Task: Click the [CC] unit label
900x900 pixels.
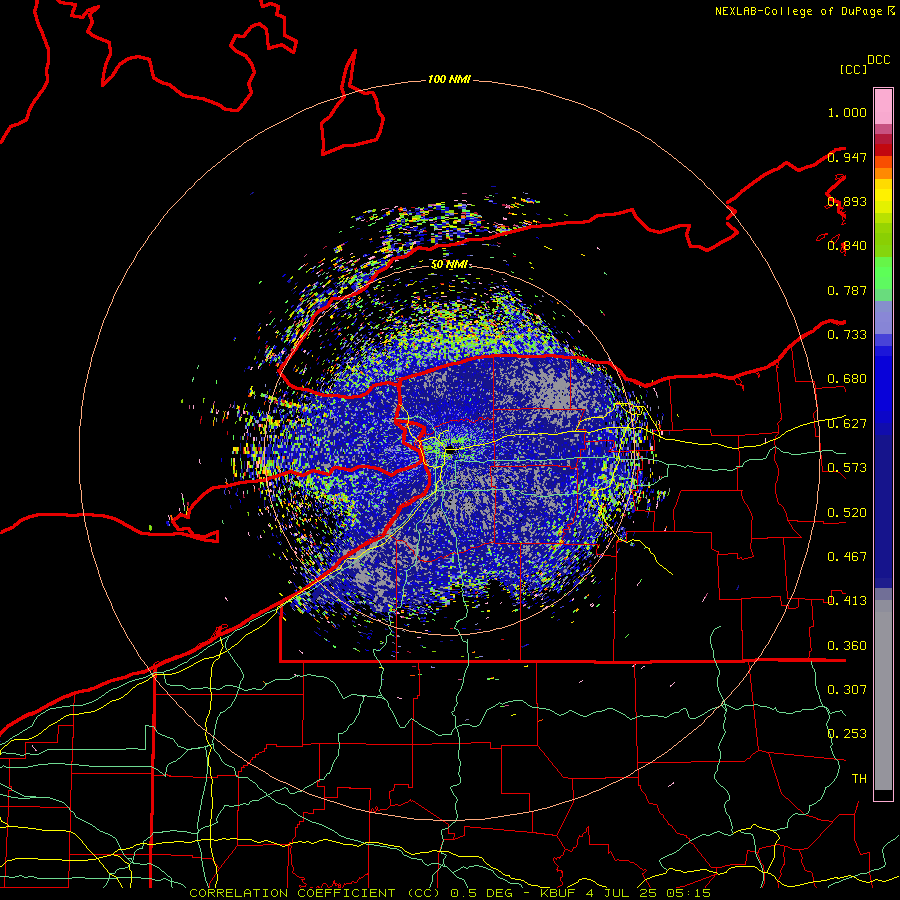Action: [x=853, y=69]
